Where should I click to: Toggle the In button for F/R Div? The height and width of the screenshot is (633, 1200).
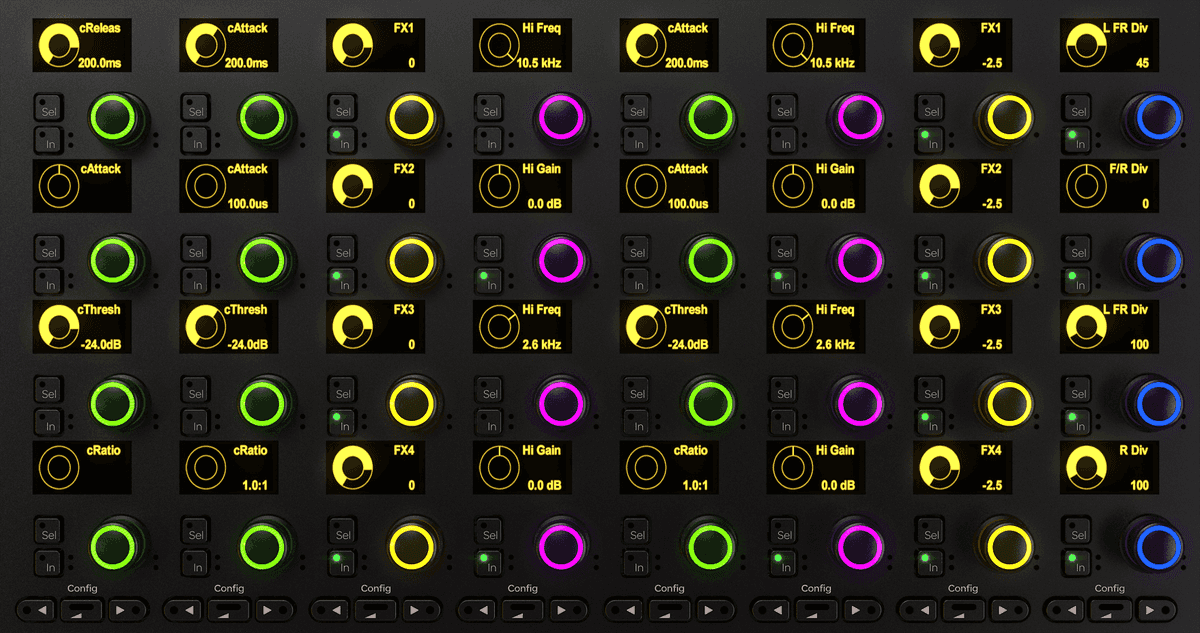(1076, 280)
